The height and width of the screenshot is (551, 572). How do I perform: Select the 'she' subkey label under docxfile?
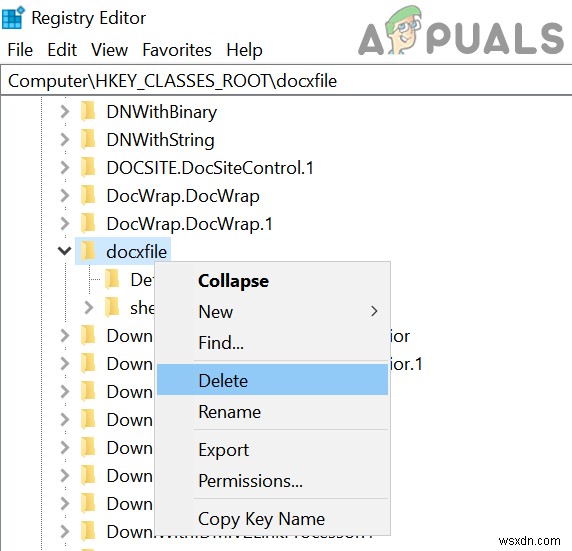click(x=142, y=308)
